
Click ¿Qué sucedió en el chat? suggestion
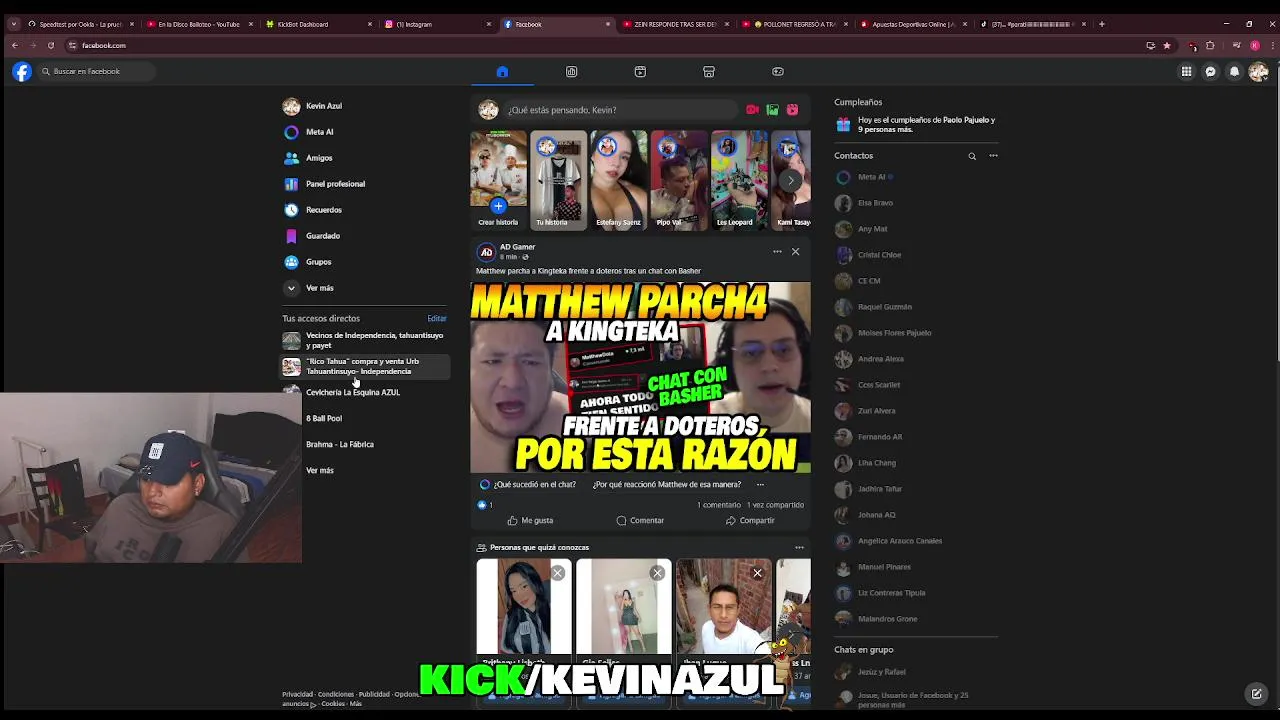coord(534,485)
